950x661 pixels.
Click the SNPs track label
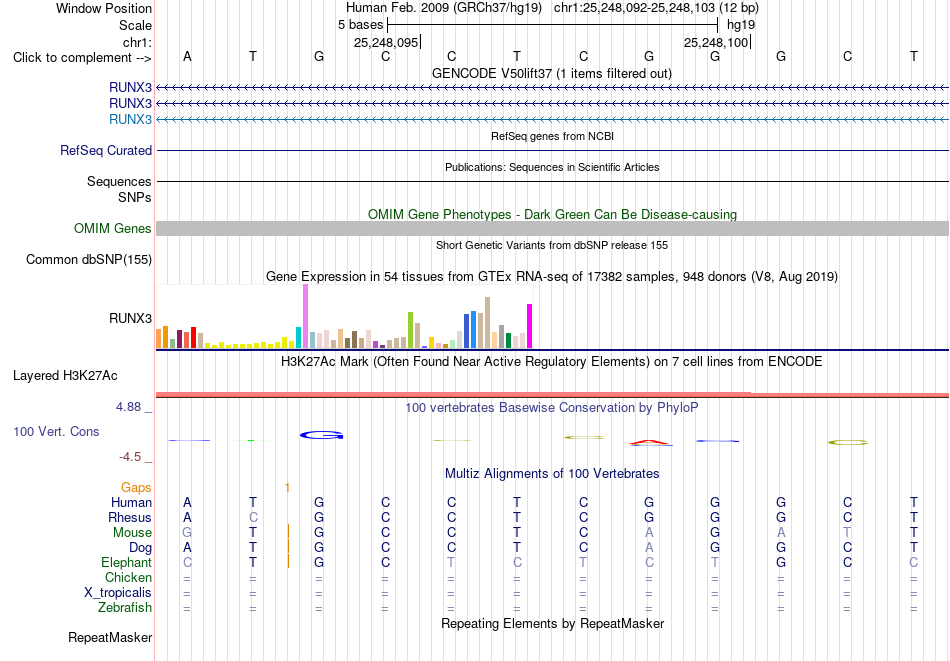click(135, 198)
